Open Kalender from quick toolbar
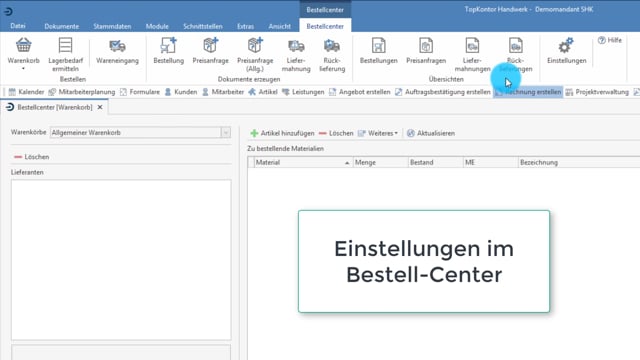This screenshot has width=640, height=360. pos(27,92)
